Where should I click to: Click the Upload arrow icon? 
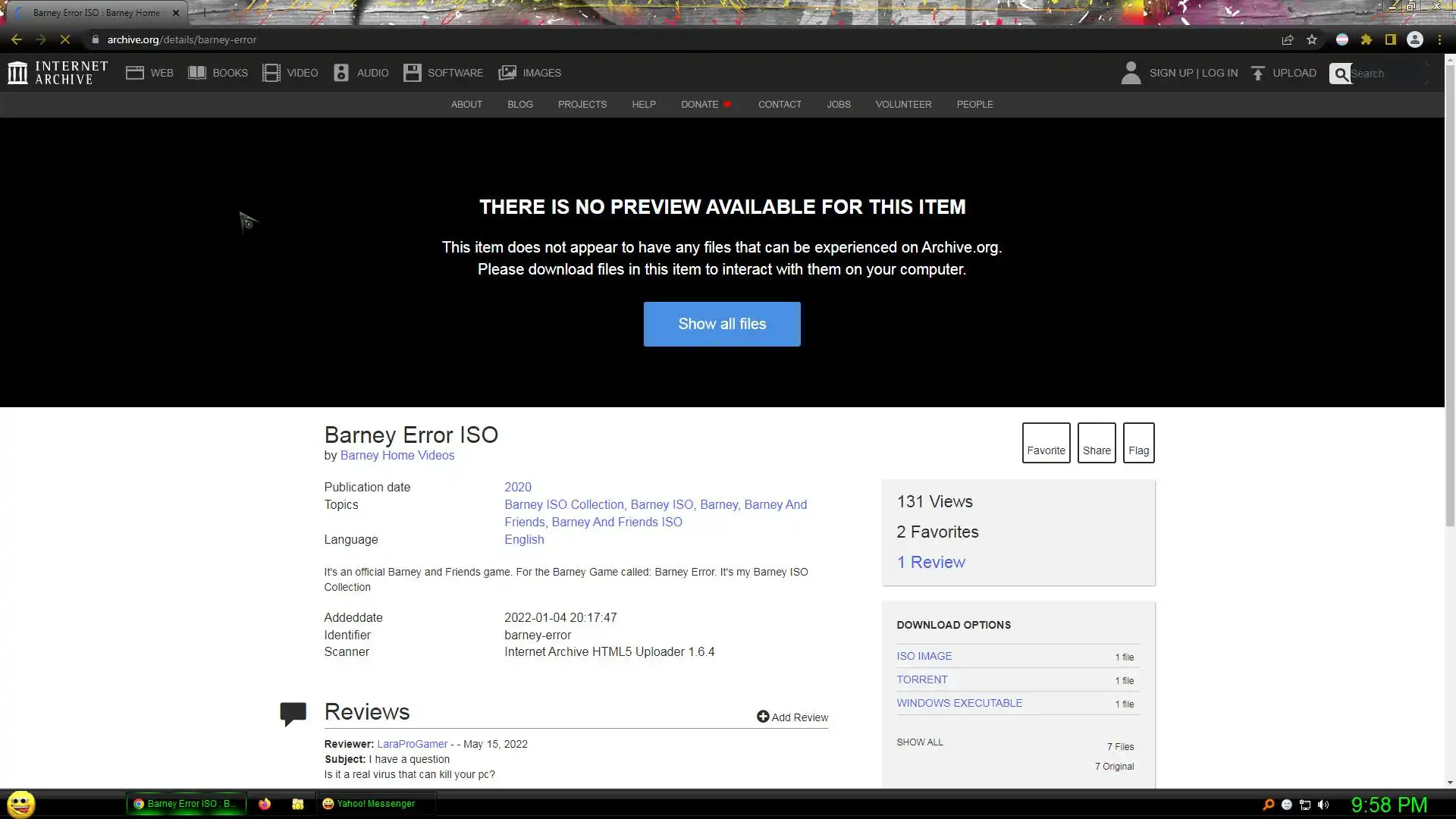tap(1258, 73)
